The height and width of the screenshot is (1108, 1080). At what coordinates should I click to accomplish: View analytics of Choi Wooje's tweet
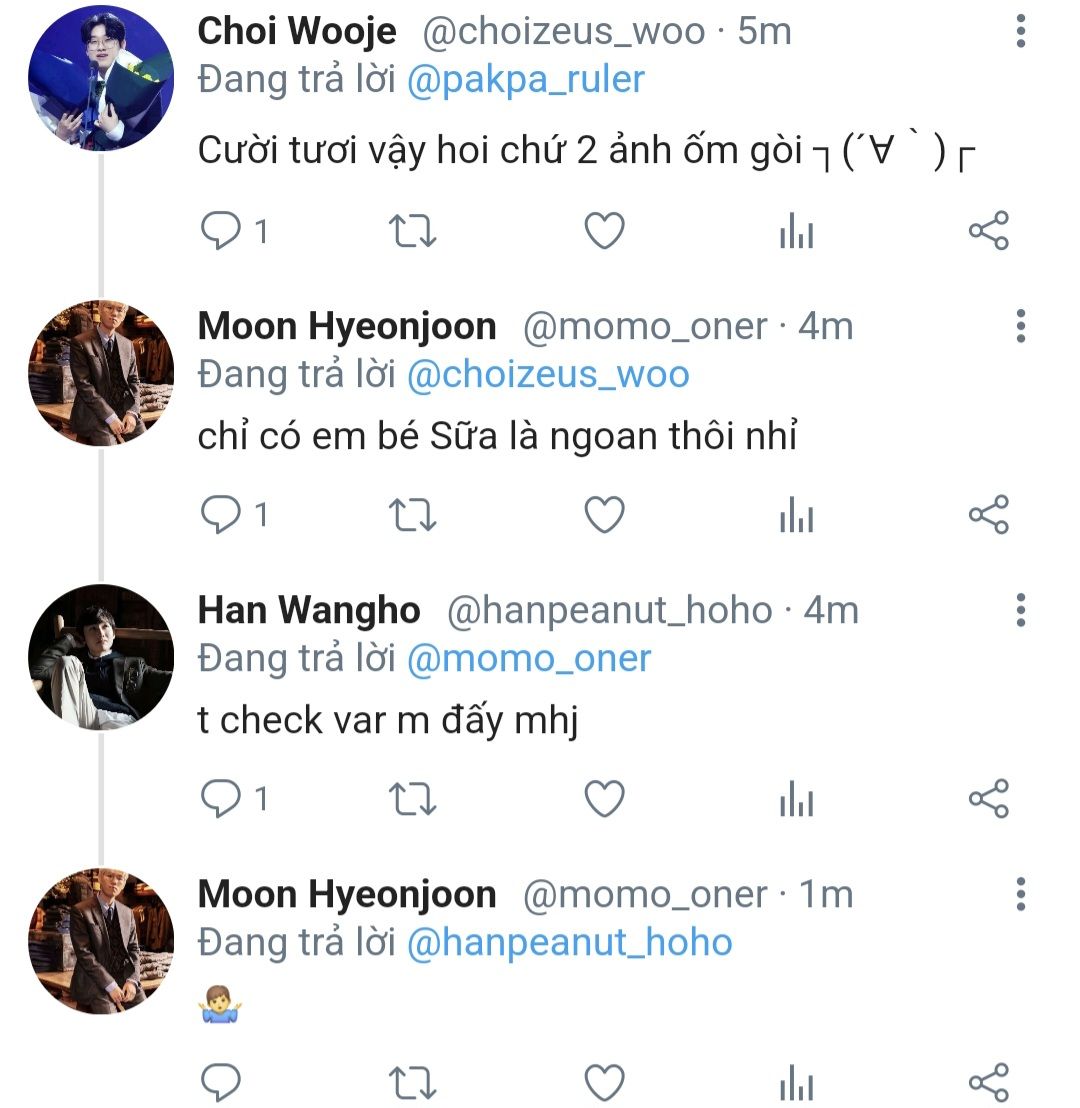[796, 232]
